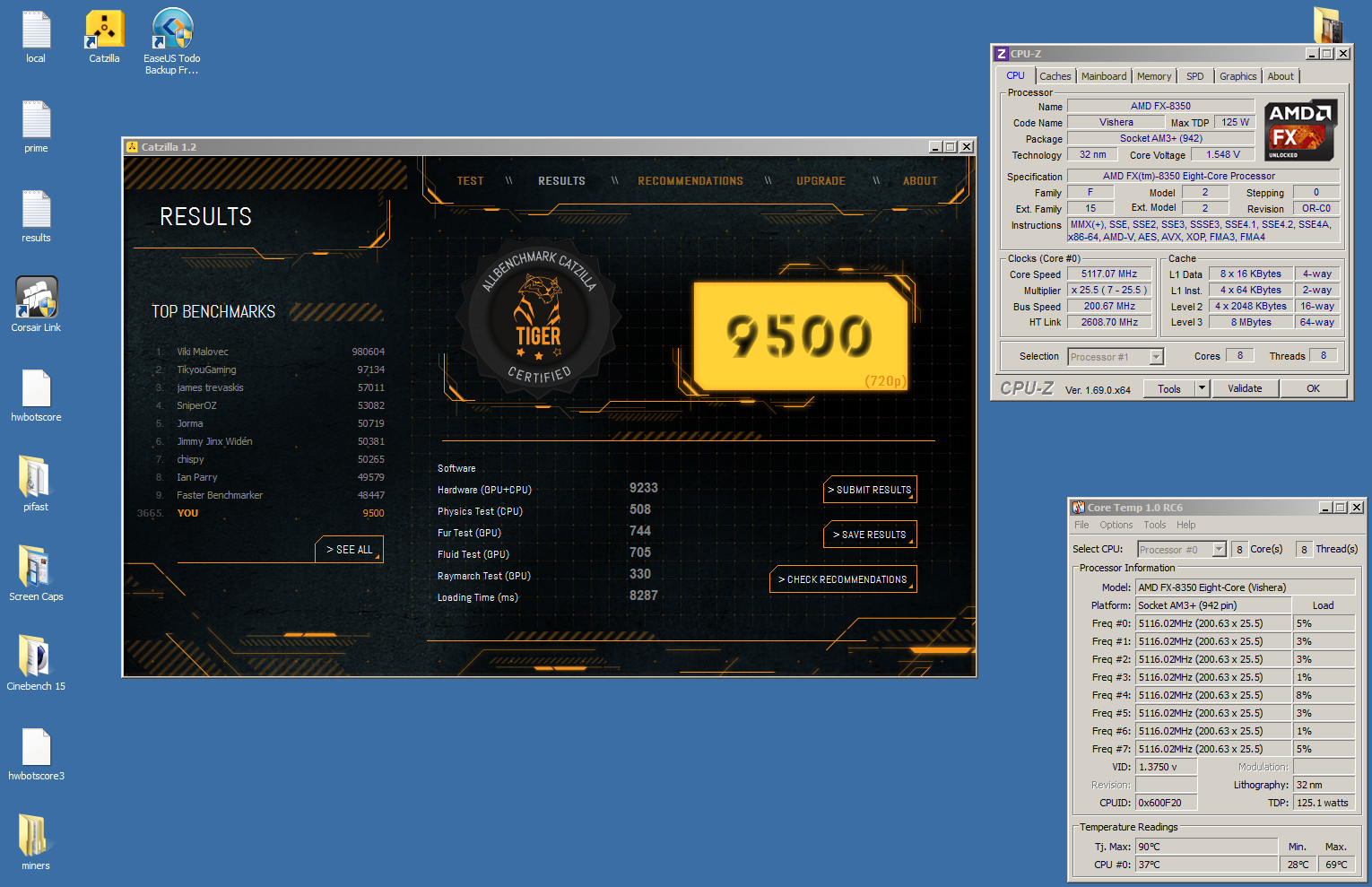Click the AMD FX logo in CPU-Z
The height and width of the screenshot is (887, 1372).
[x=1300, y=131]
